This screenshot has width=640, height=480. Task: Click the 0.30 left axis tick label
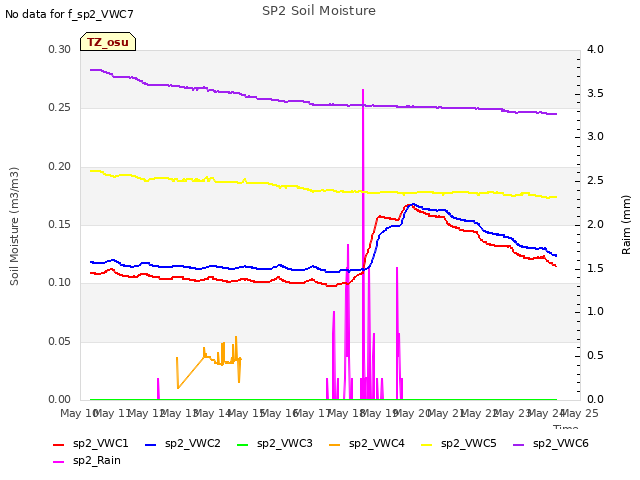click(x=59, y=49)
